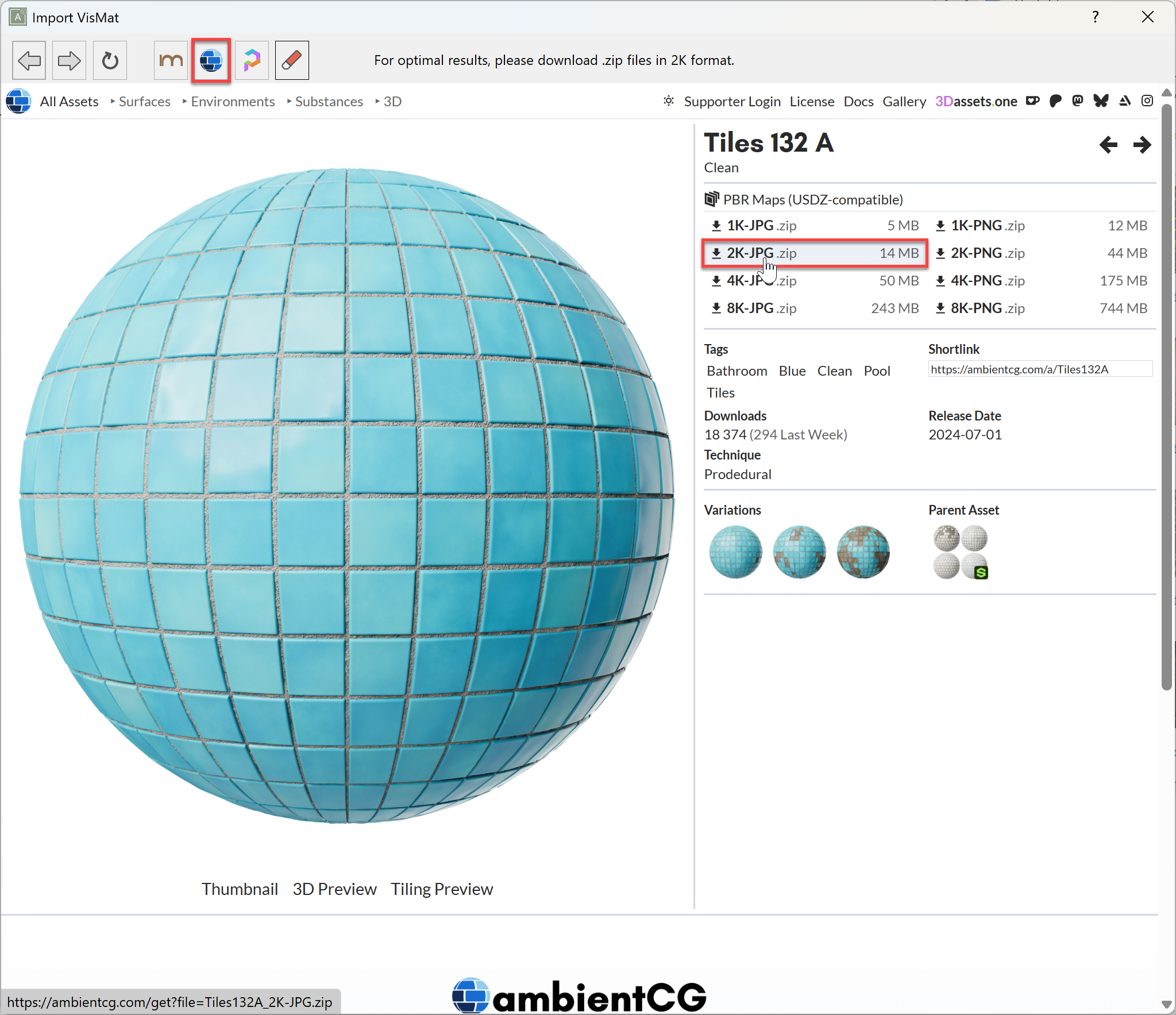
Task: Click the Shortlink URL field
Action: point(1040,369)
